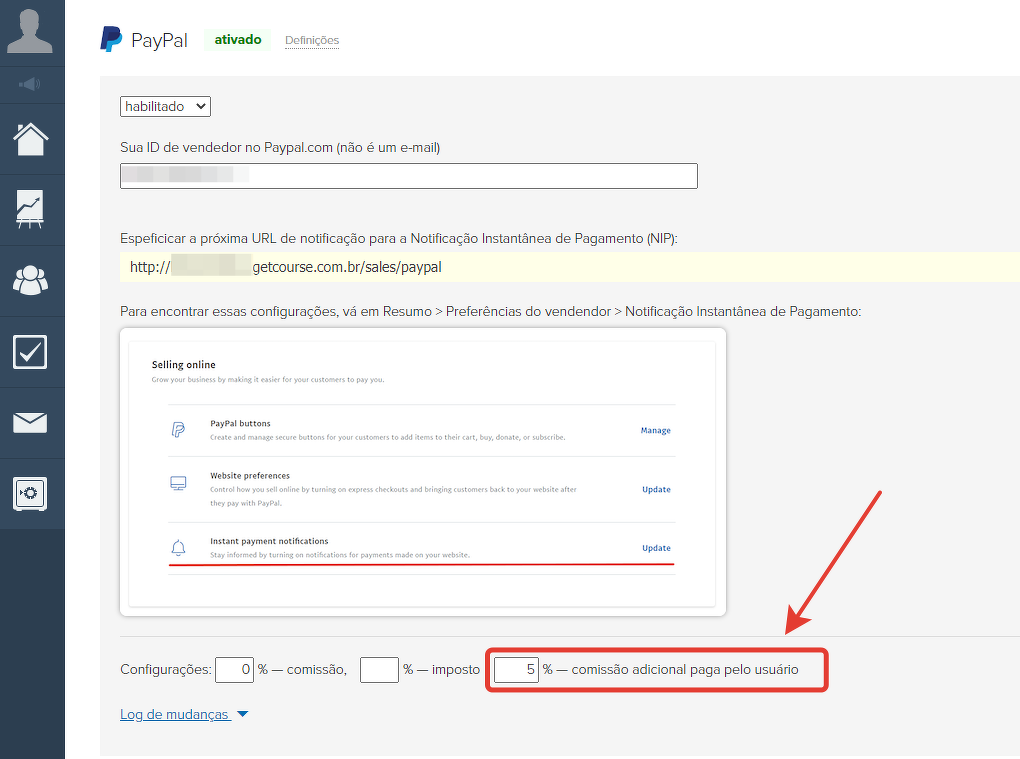Click the IPN notification URL text

[x=286, y=268]
